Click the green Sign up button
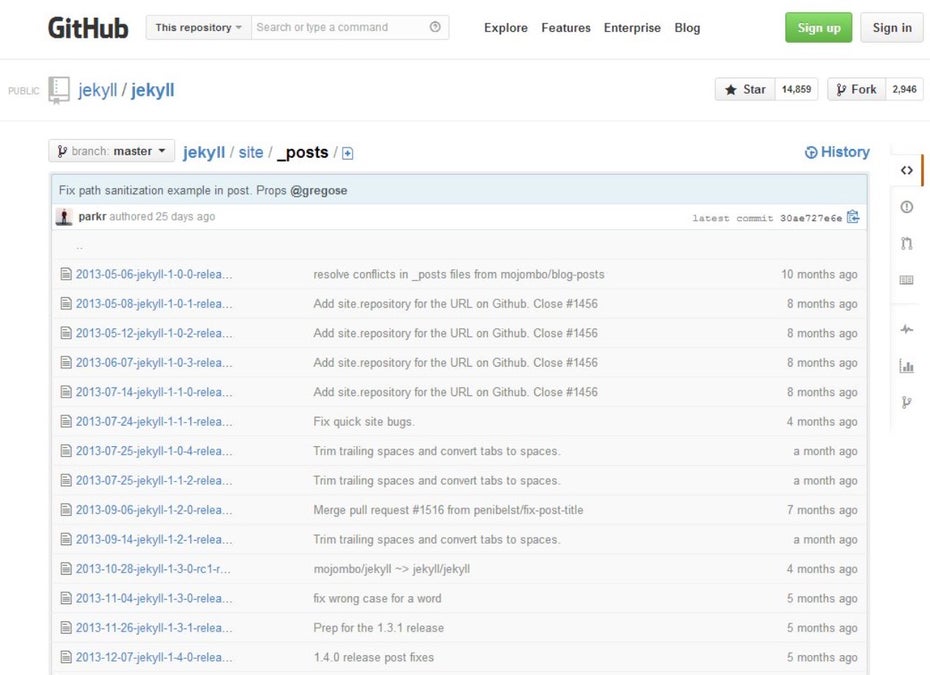The width and height of the screenshot is (930, 675). point(818,27)
